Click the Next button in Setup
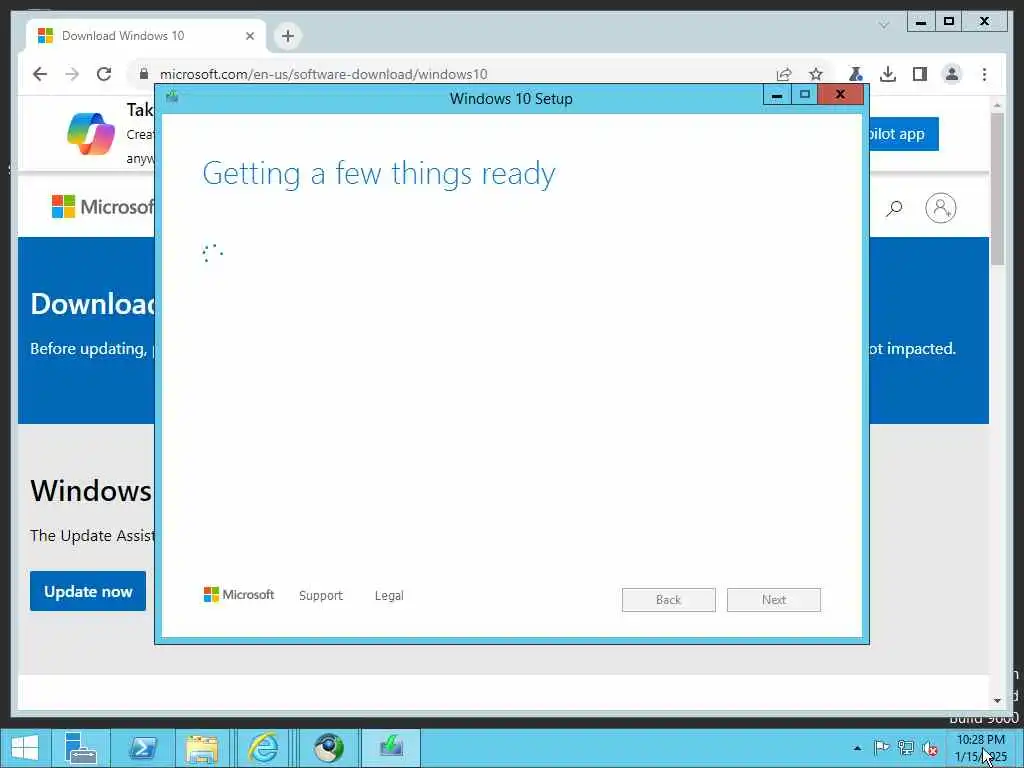The image size is (1024, 768). click(x=774, y=600)
